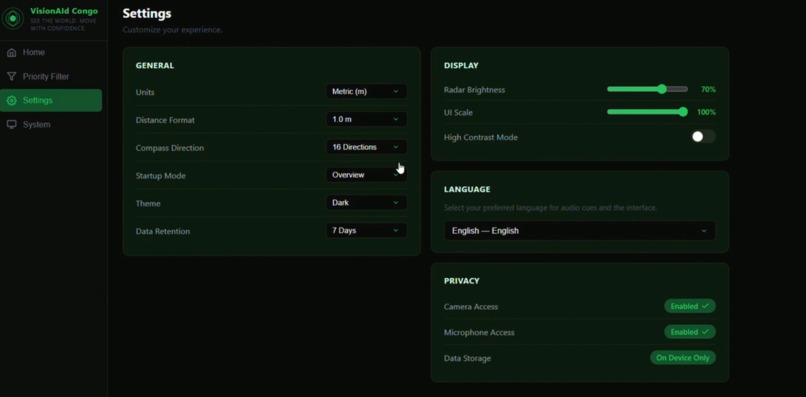Click the Camera Access Enabled button
The image size is (806, 397).
tap(689, 306)
